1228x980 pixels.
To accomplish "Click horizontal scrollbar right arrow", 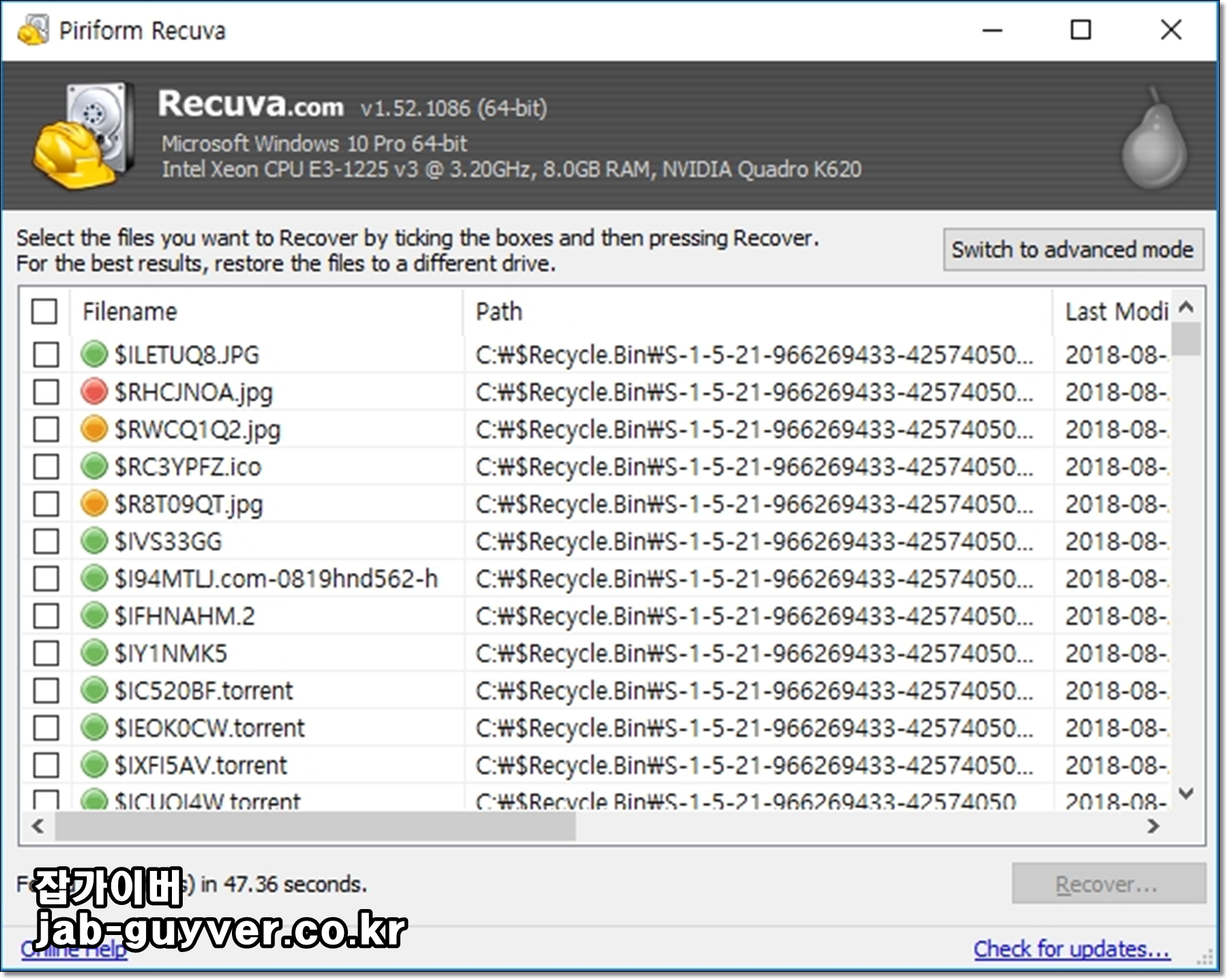I will point(1153,826).
